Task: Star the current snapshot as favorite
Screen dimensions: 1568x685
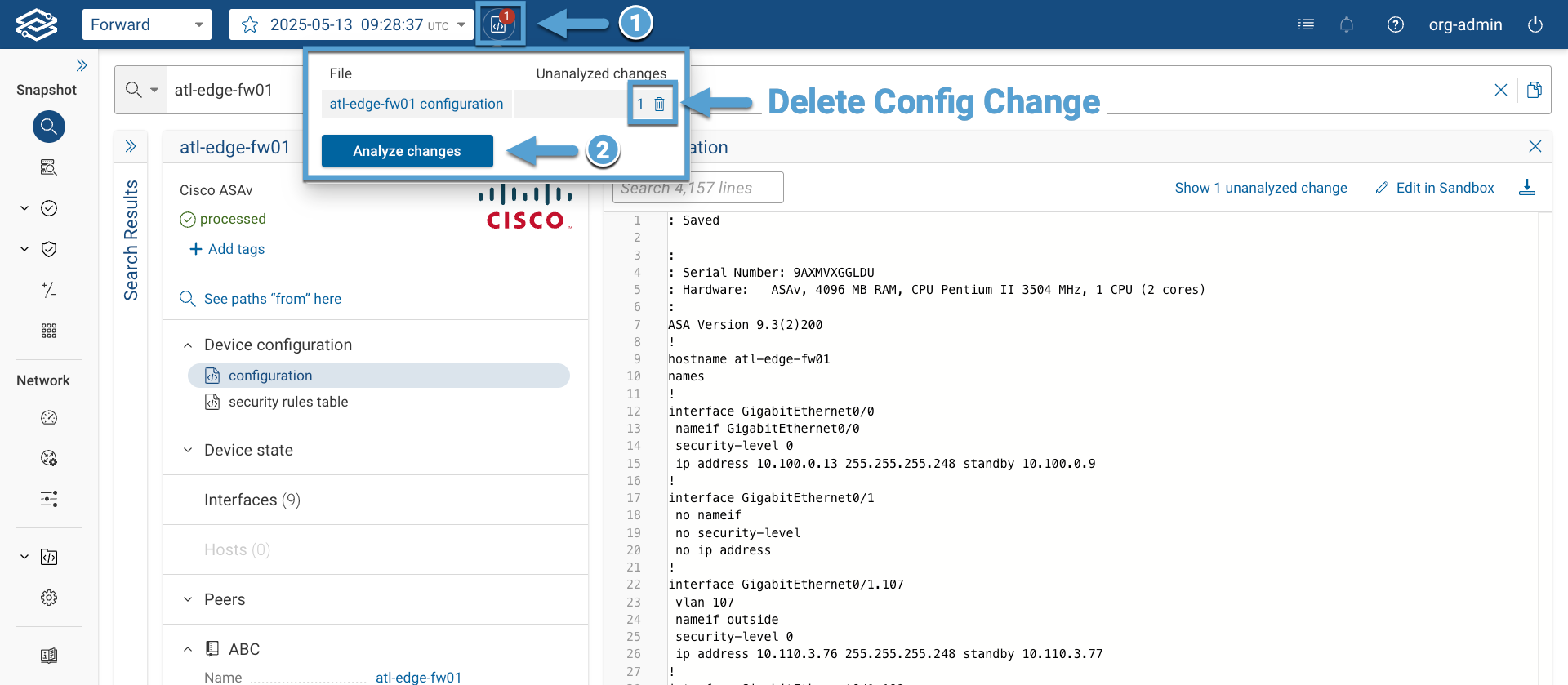Action: pos(250,24)
